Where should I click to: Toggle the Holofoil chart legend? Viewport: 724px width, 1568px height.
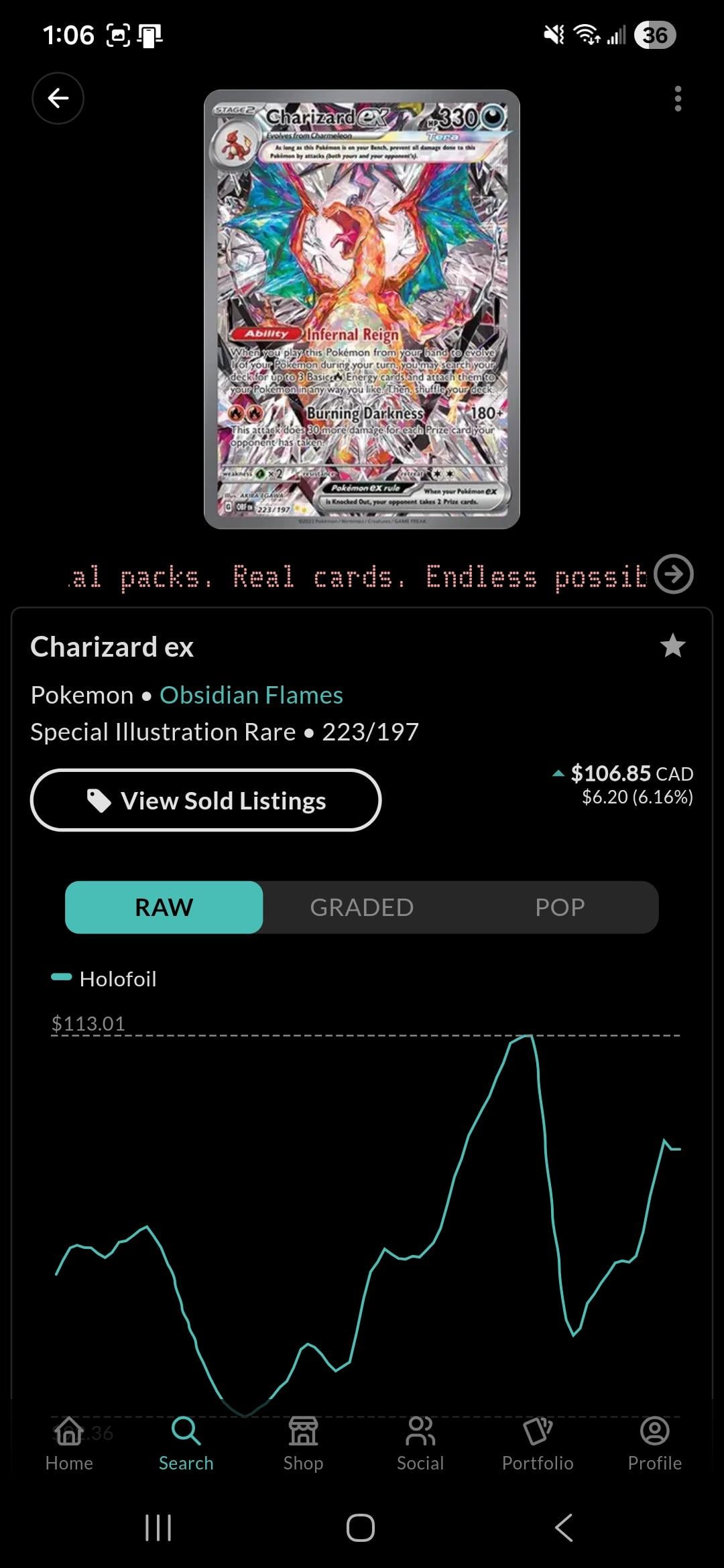(x=104, y=979)
